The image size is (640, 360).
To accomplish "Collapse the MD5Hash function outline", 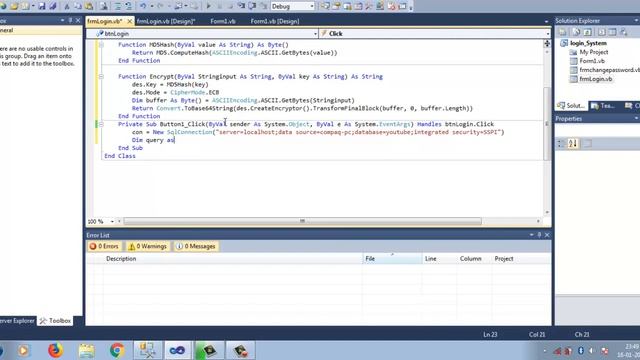I will pyautogui.click(x=101, y=44).
